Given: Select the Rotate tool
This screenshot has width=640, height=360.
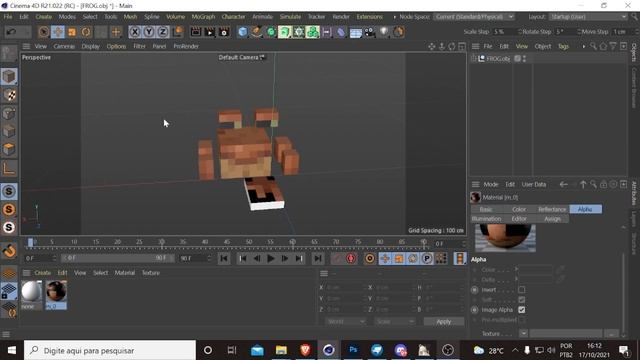Looking at the screenshot, I should [86, 32].
